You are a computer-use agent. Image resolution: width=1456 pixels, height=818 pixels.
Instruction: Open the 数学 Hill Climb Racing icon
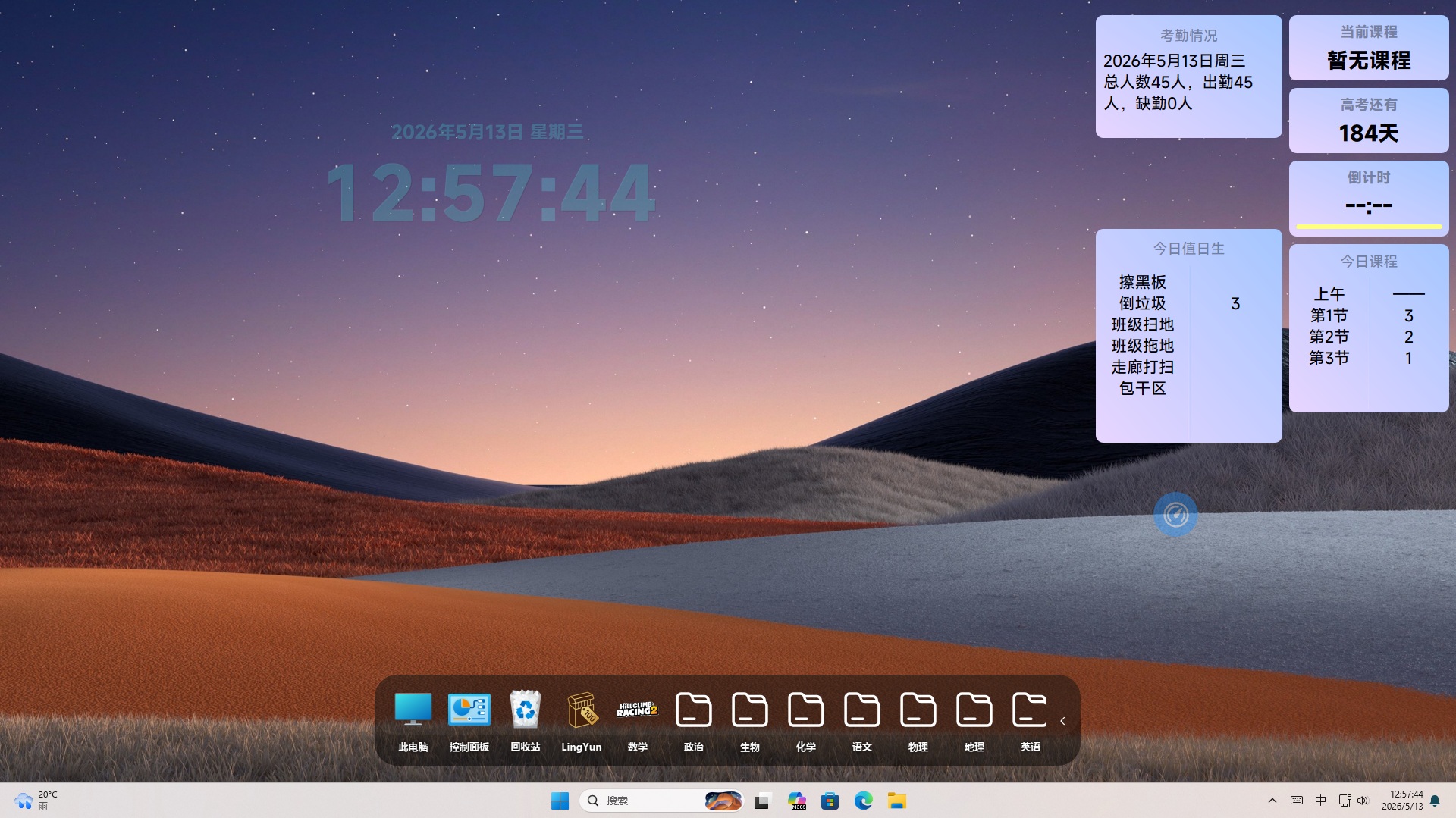click(637, 721)
